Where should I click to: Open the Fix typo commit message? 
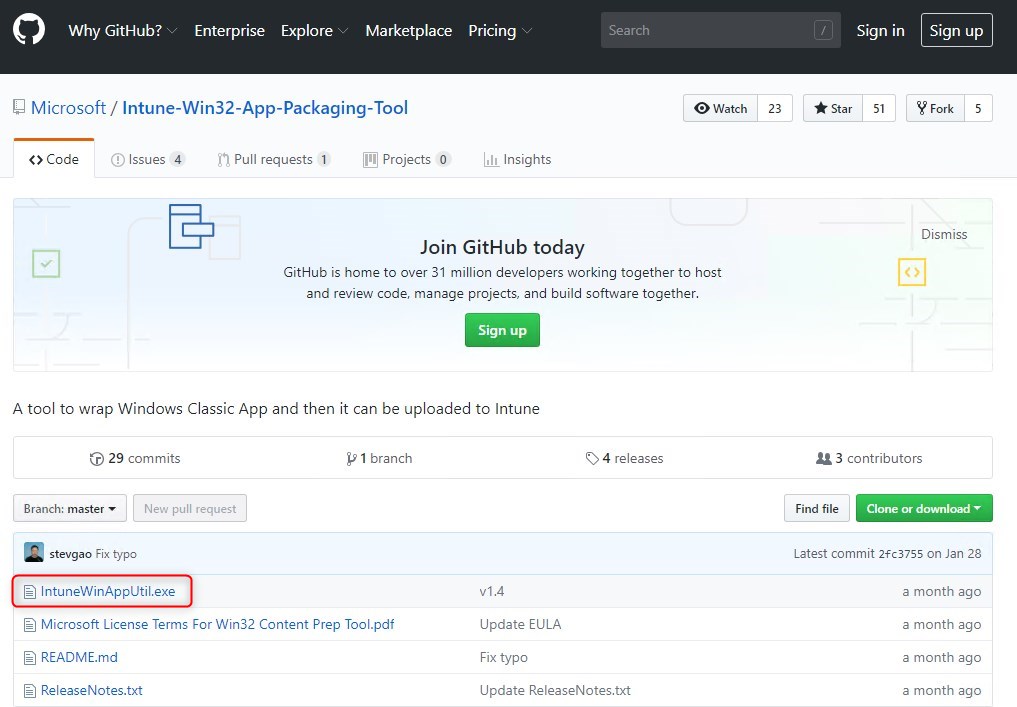click(116, 554)
